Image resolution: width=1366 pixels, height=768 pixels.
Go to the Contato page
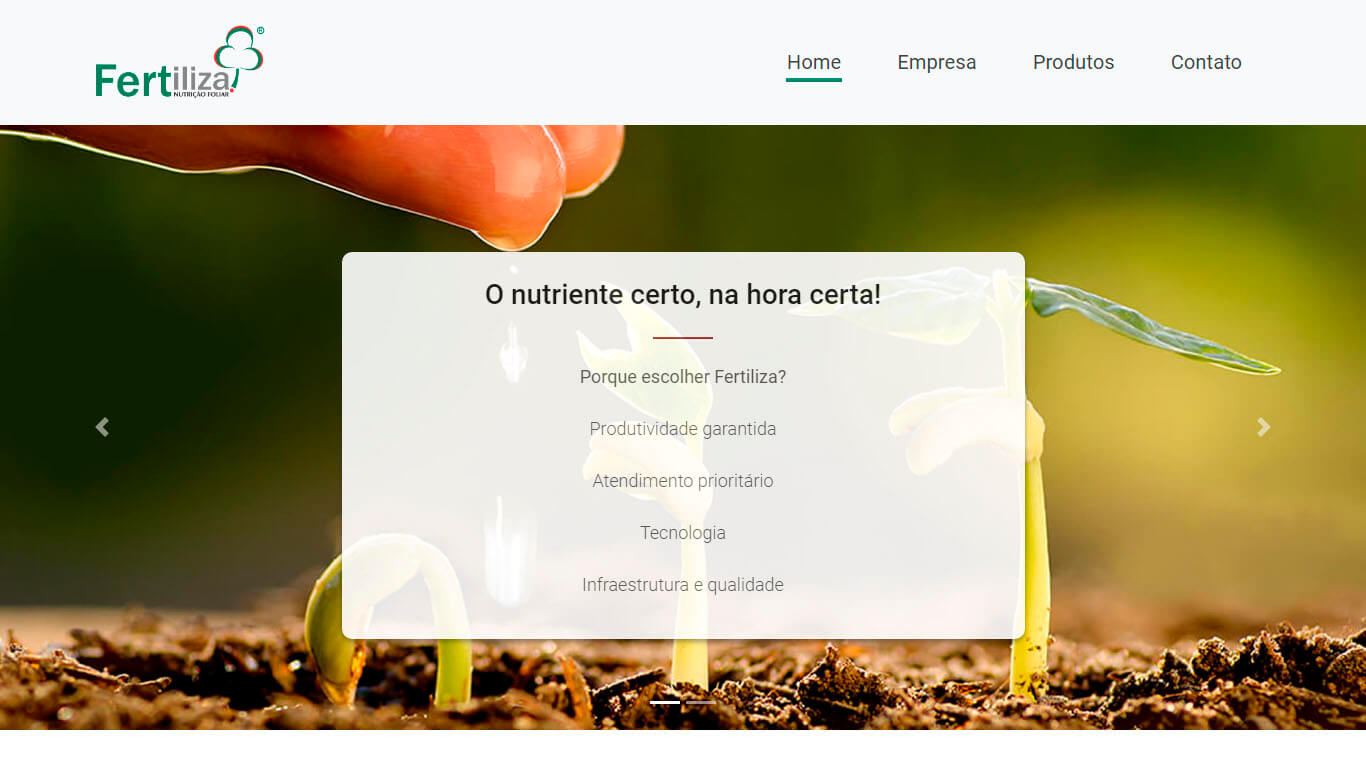[x=1206, y=62]
